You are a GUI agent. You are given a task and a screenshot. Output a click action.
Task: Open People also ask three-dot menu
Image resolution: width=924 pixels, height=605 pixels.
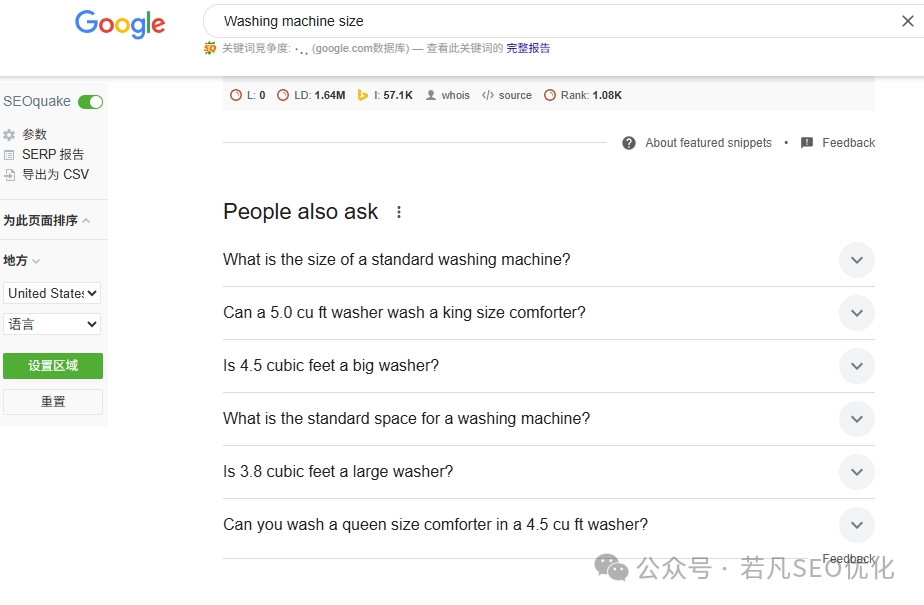pos(399,212)
